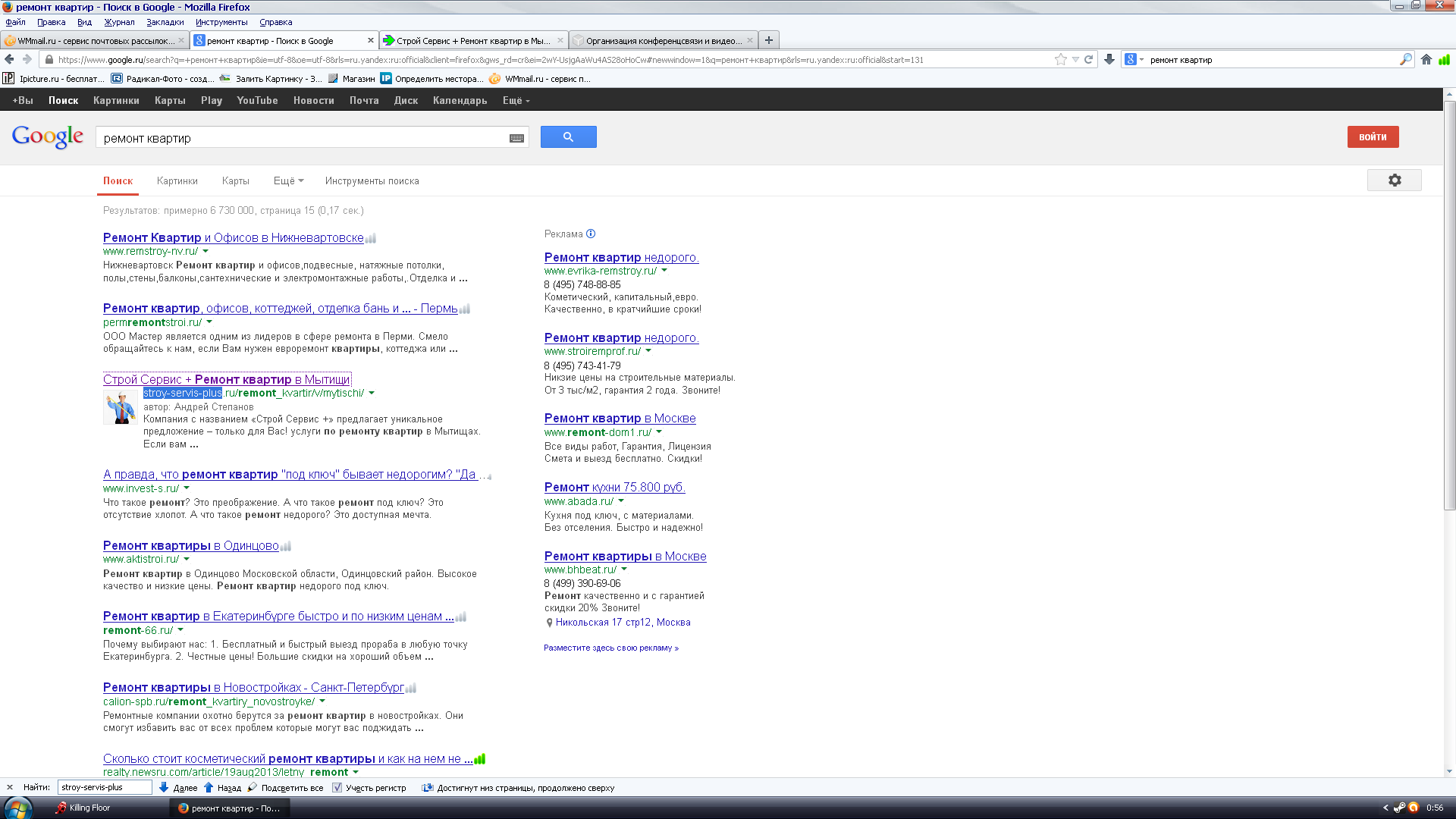This screenshot has height=819, width=1456.
Task: Click Никольская 17 стр12, Москва address link
Action: point(623,622)
